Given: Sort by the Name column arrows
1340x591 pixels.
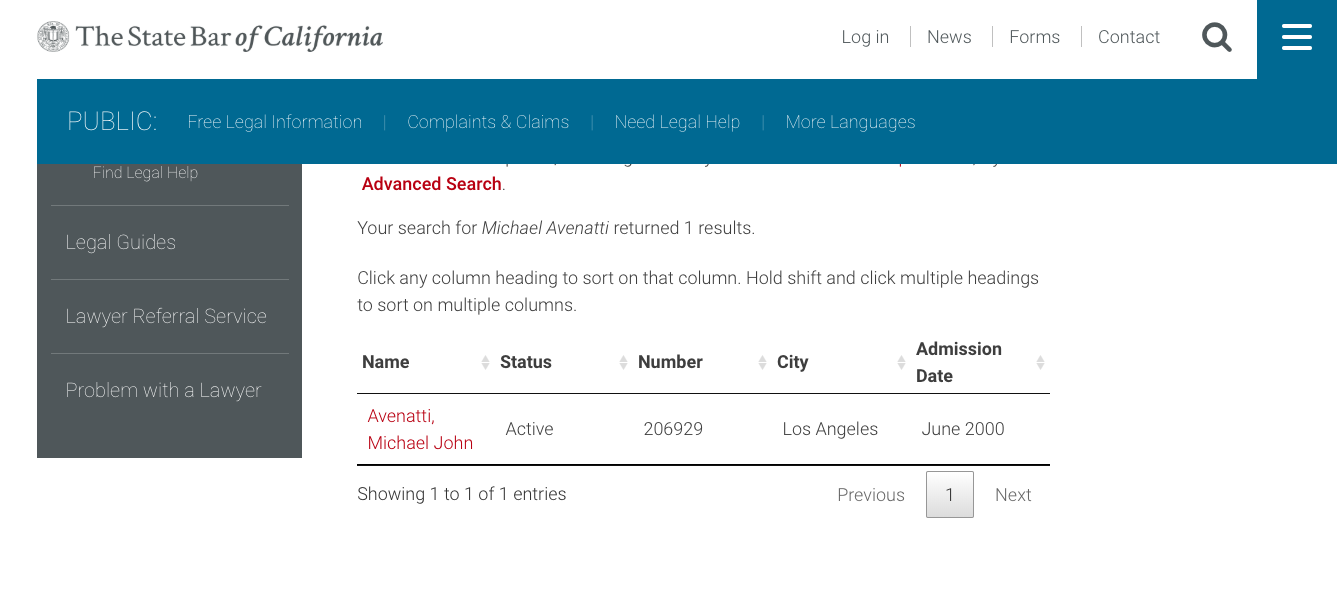Looking at the screenshot, I should click(x=486, y=362).
